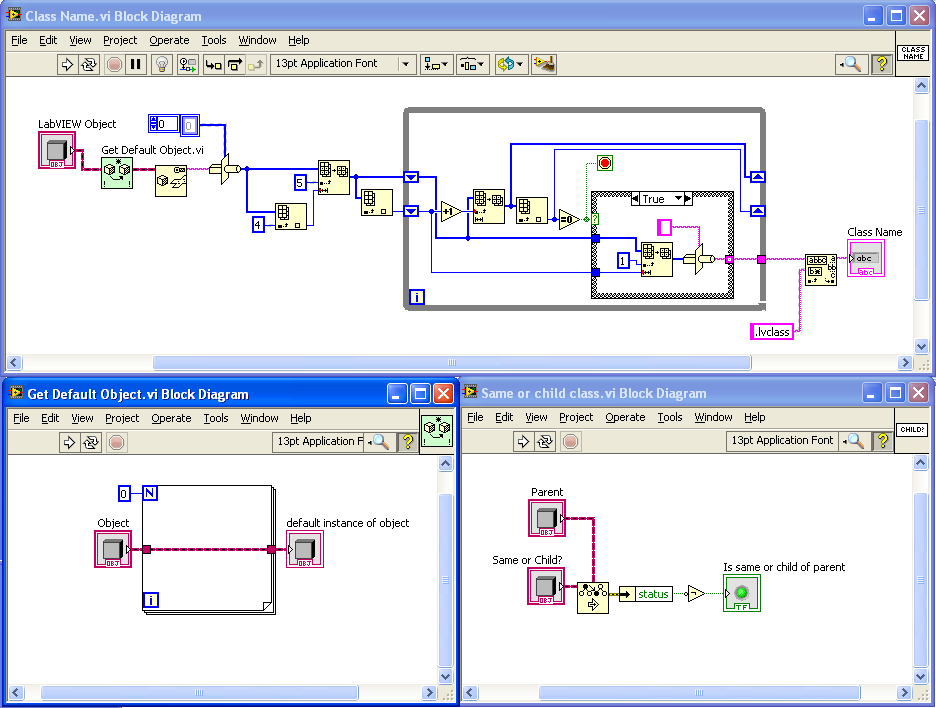Open Operate menu in Same or child class.vi
936x708 pixels.
pyautogui.click(x=625, y=417)
